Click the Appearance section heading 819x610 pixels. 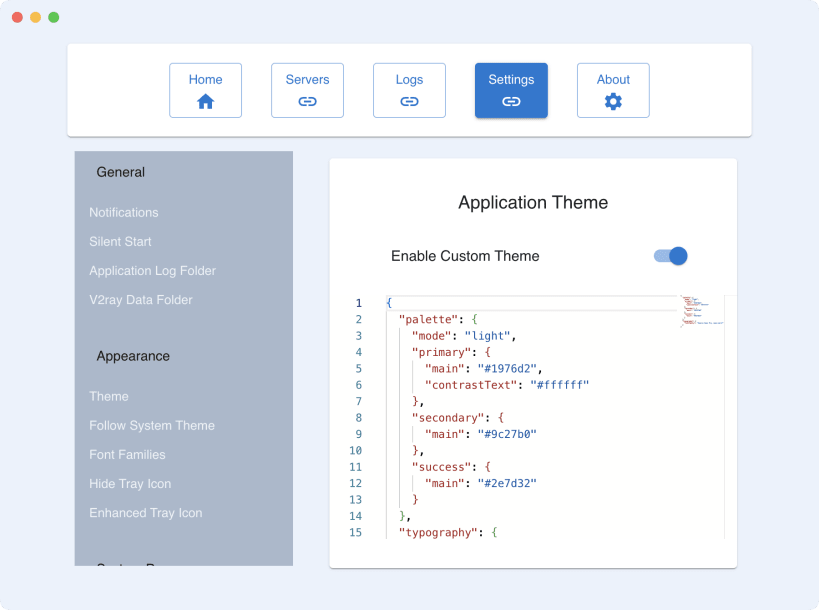[133, 356]
